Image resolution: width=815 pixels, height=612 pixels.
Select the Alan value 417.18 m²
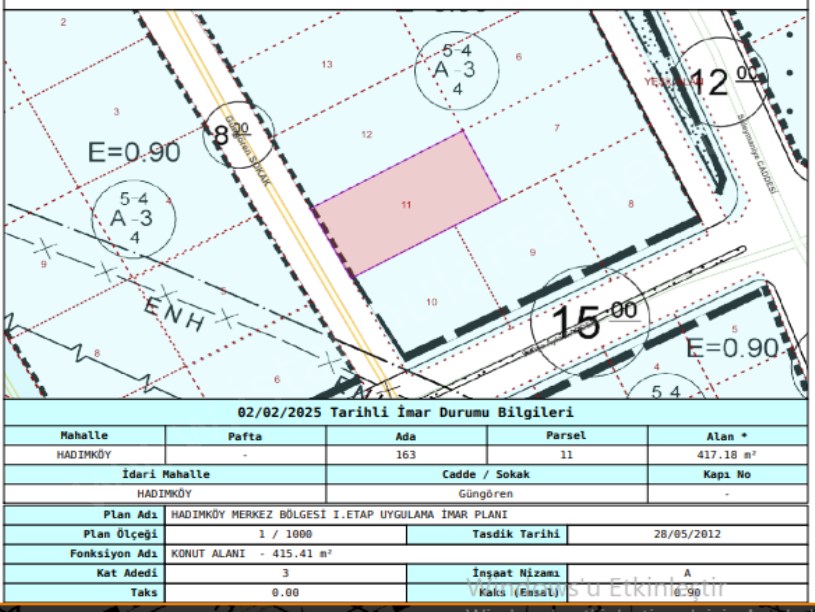pyautogui.click(x=727, y=454)
